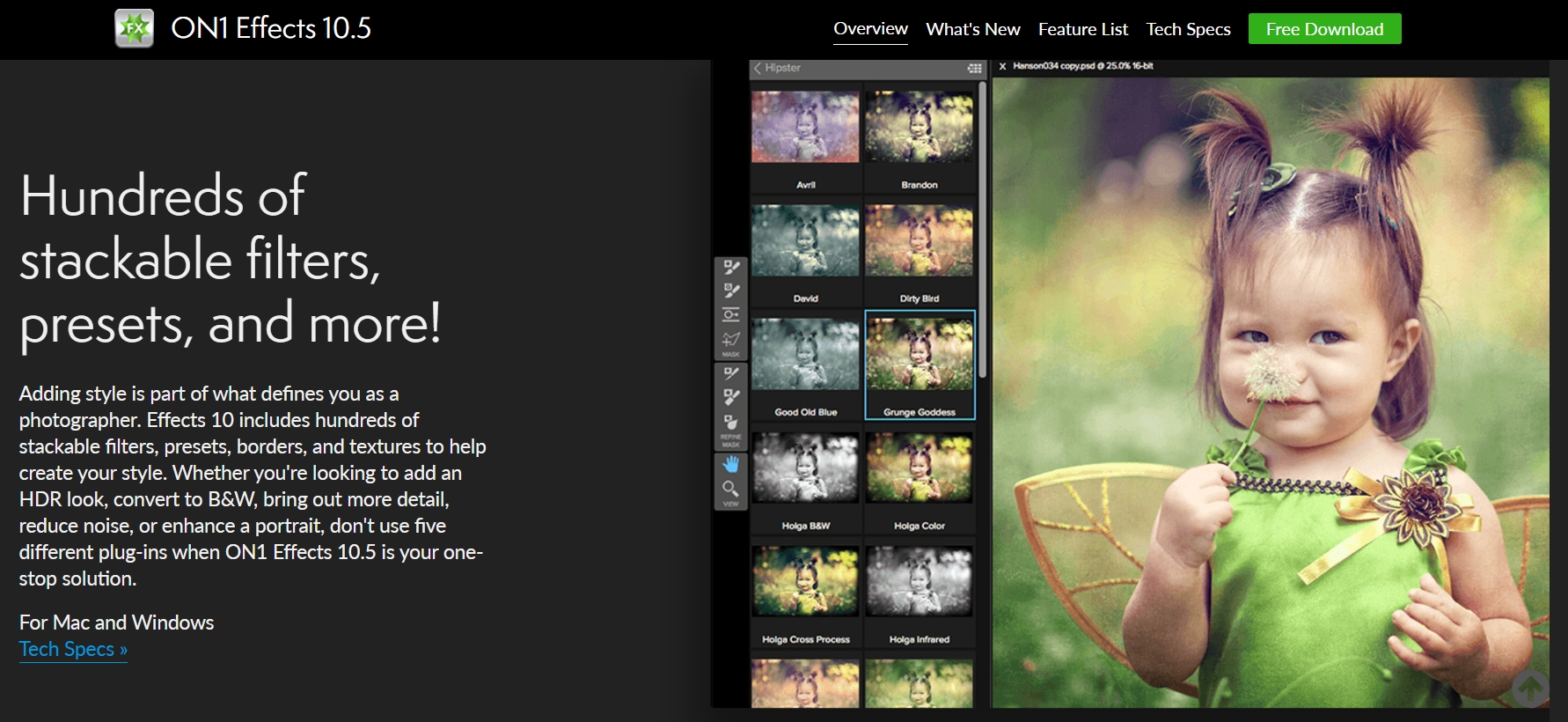
Task: Apply the Avril preset thumbnail
Action: point(805,127)
